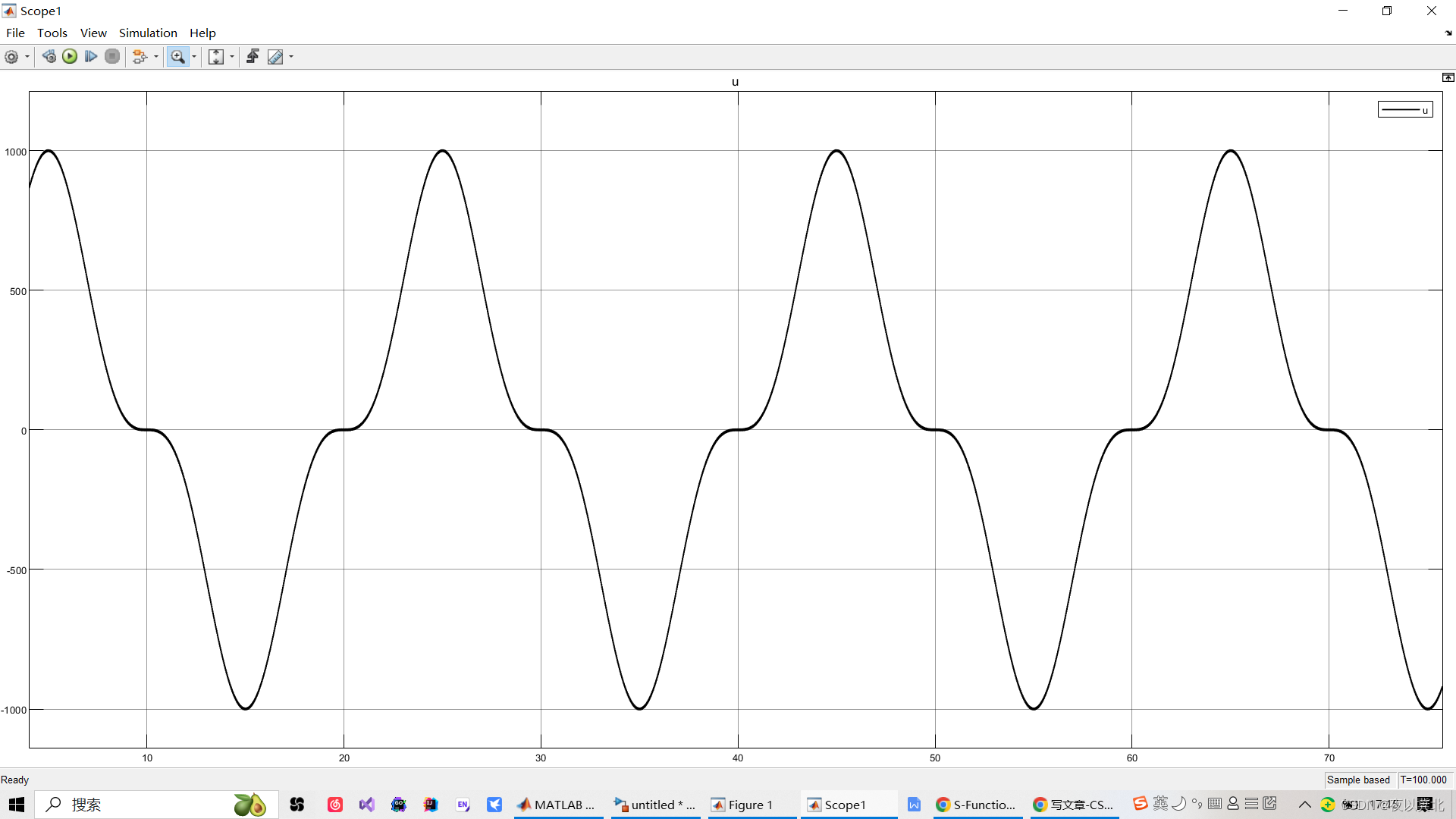Screen dimensions: 1456x819
Task: Click the Cursor Measurements ruler icon
Action: [275, 57]
